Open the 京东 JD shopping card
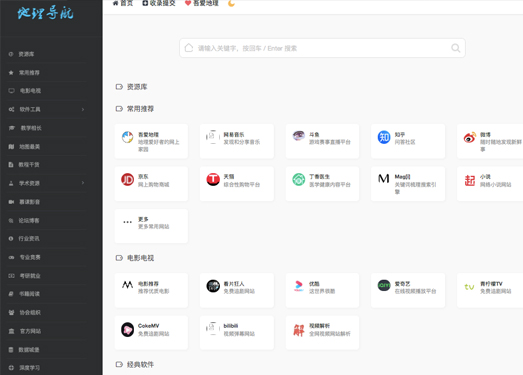This screenshot has height=375, width=523. pos(151,183)
